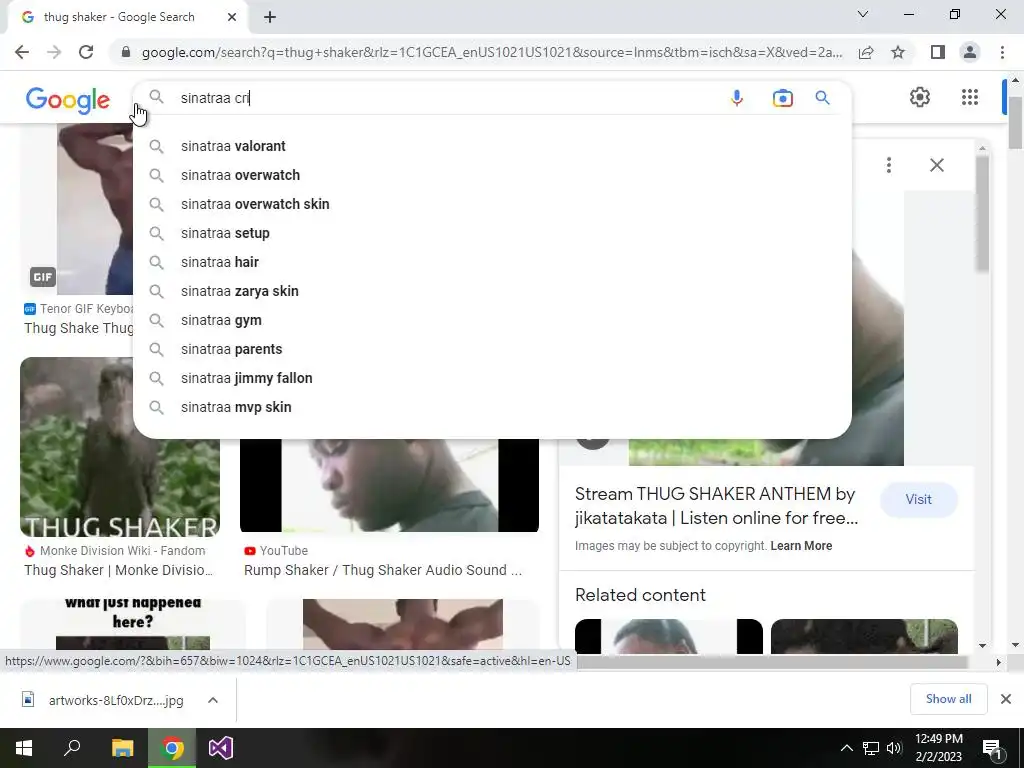
Task: Expand options for downloaded artworks jpg
Action: coord(213,700)
